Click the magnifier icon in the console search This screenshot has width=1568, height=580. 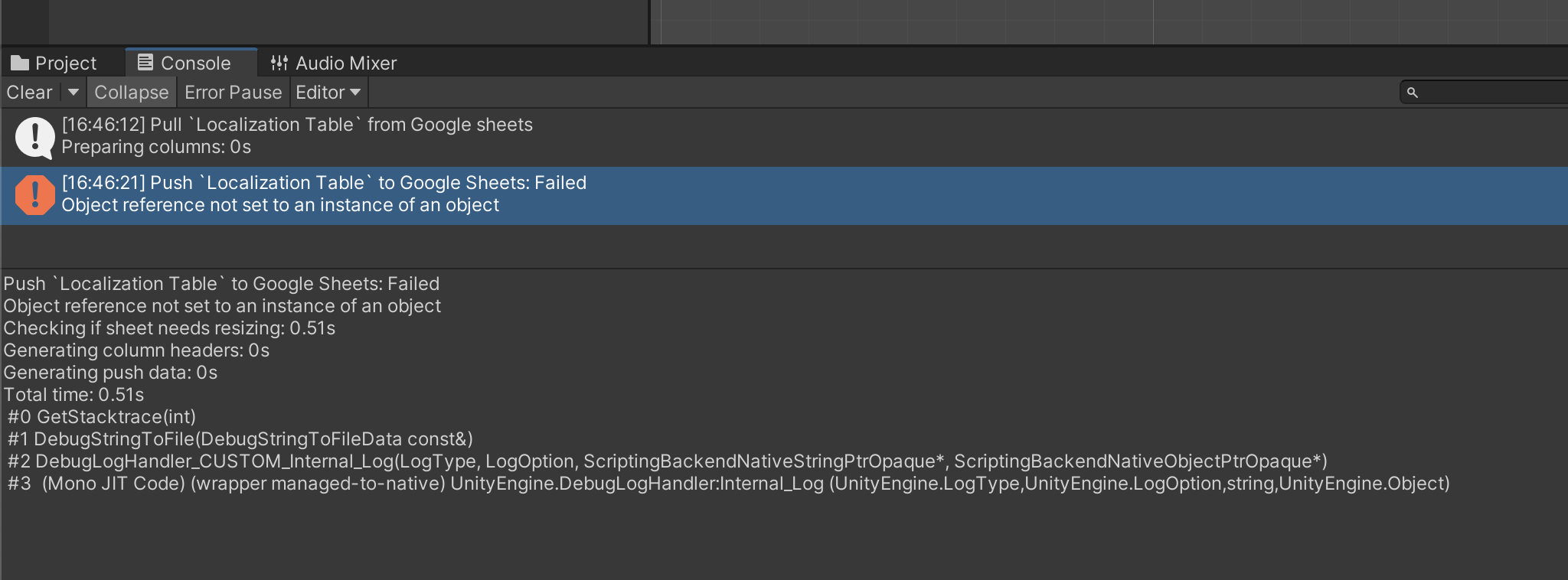(x=1413, y=93)
